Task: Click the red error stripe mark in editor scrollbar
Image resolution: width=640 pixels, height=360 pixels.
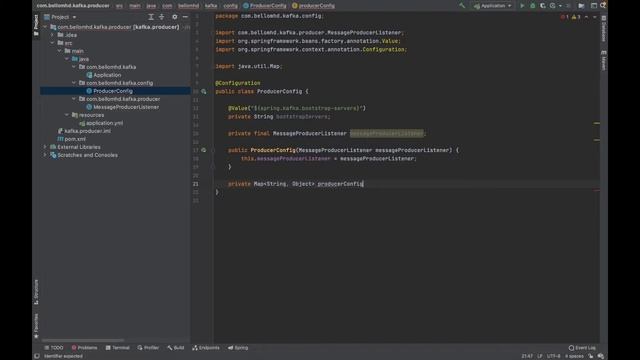Action: coord(597,190)
